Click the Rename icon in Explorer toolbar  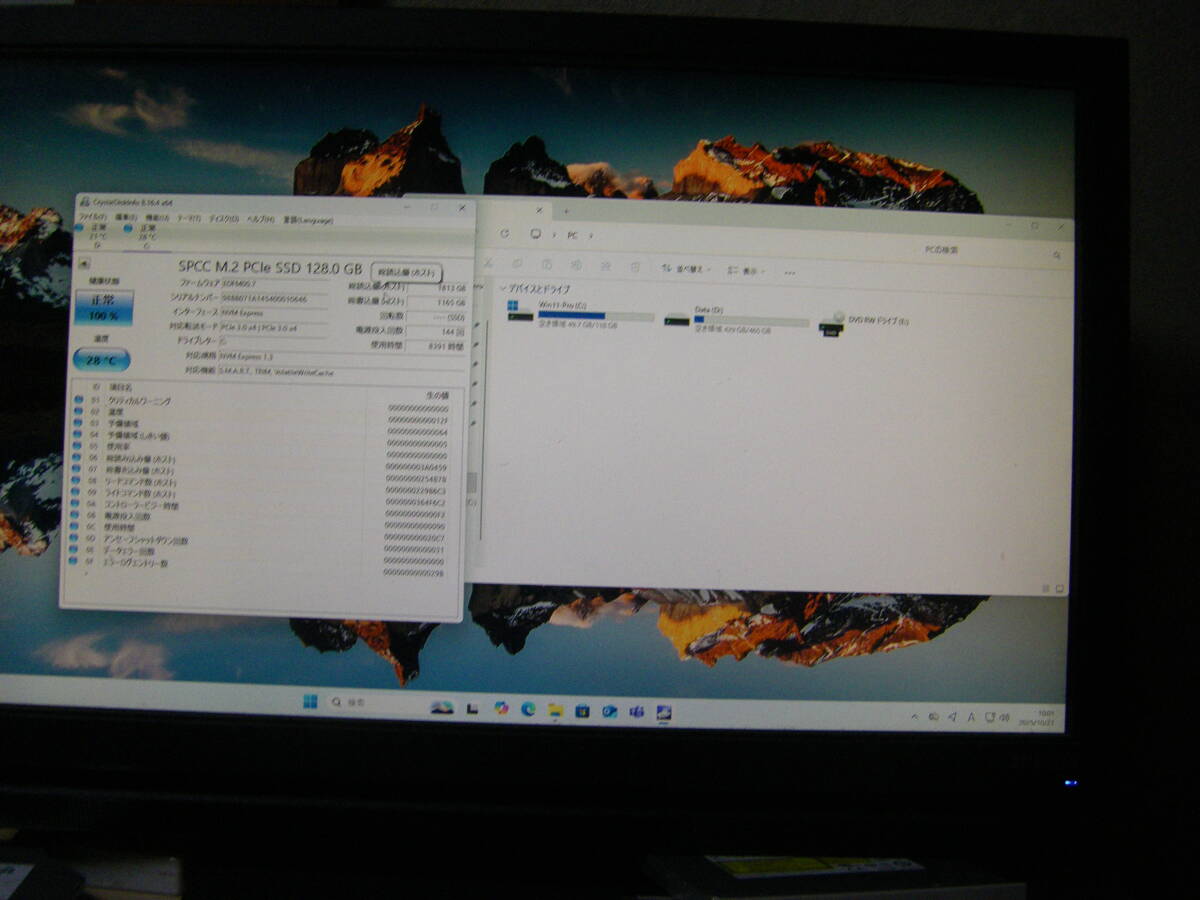pos(577,265)
